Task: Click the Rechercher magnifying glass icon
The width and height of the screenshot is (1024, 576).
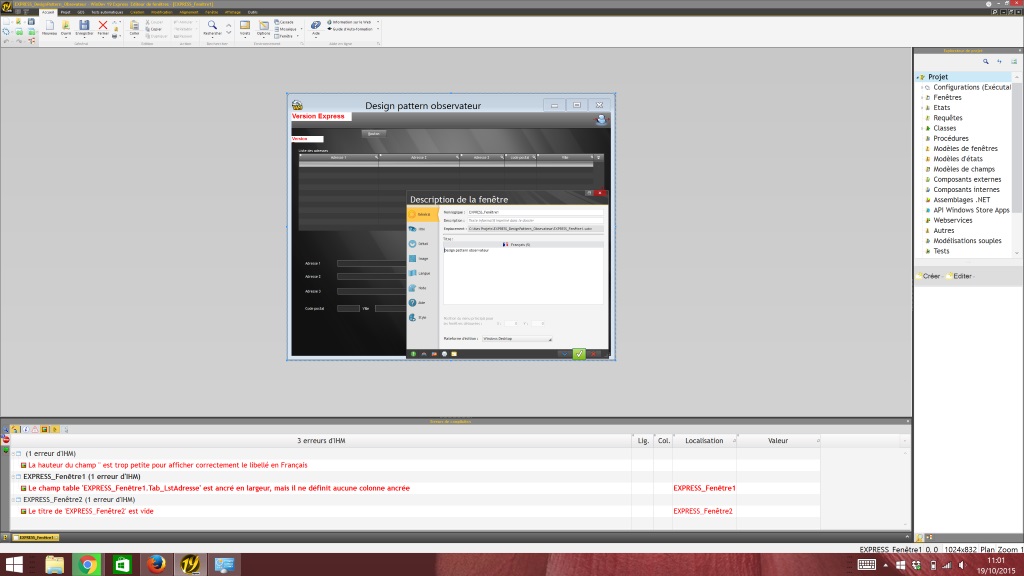Action: 212,26
